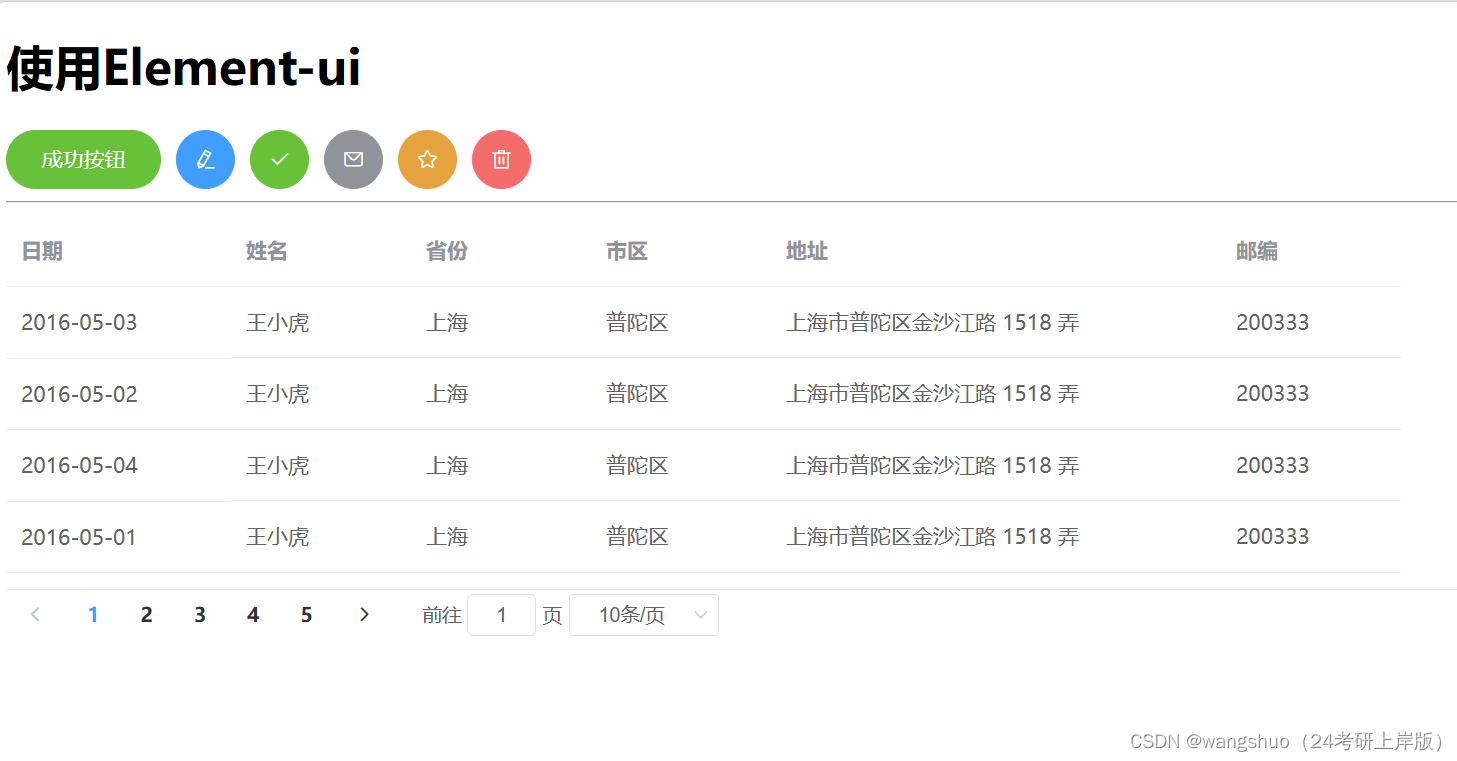
Task: Click 王小虎 in the 2016-05-02 row
Action: click(278, 394)
